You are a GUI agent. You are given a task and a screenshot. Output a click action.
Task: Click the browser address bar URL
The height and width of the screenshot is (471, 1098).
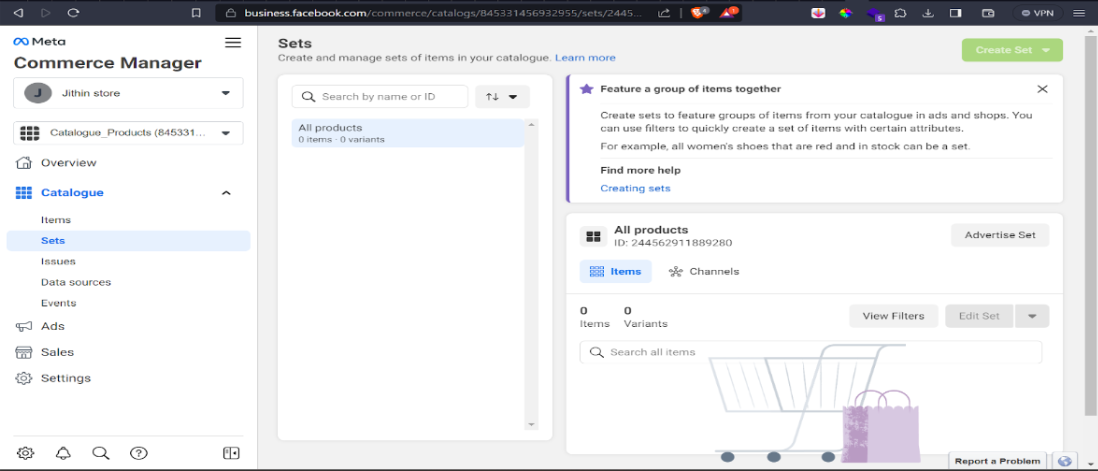[441, 13]
